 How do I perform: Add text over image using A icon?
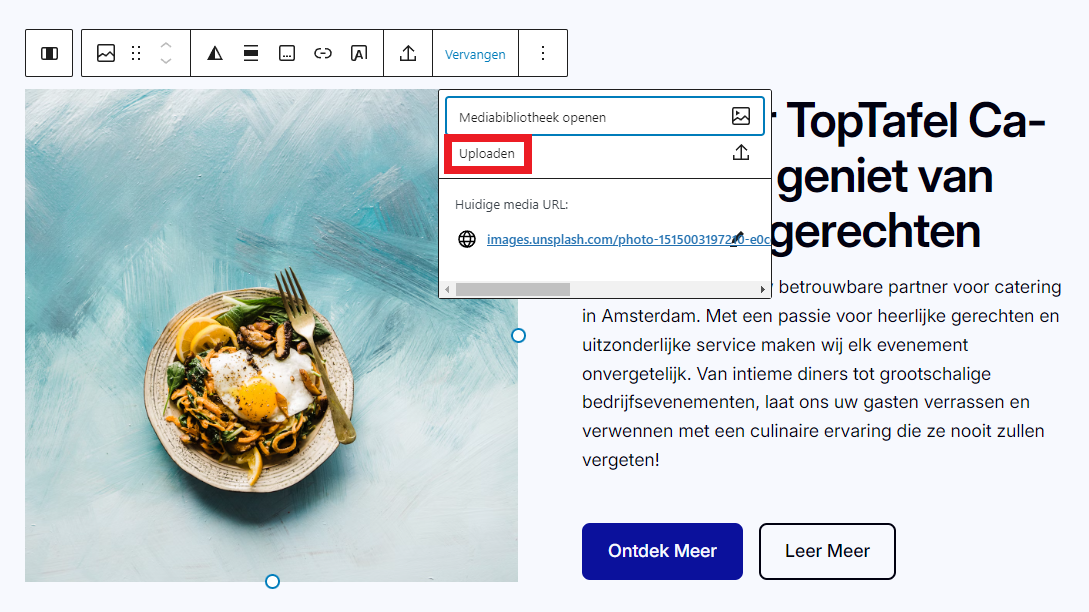pos(359,53)
